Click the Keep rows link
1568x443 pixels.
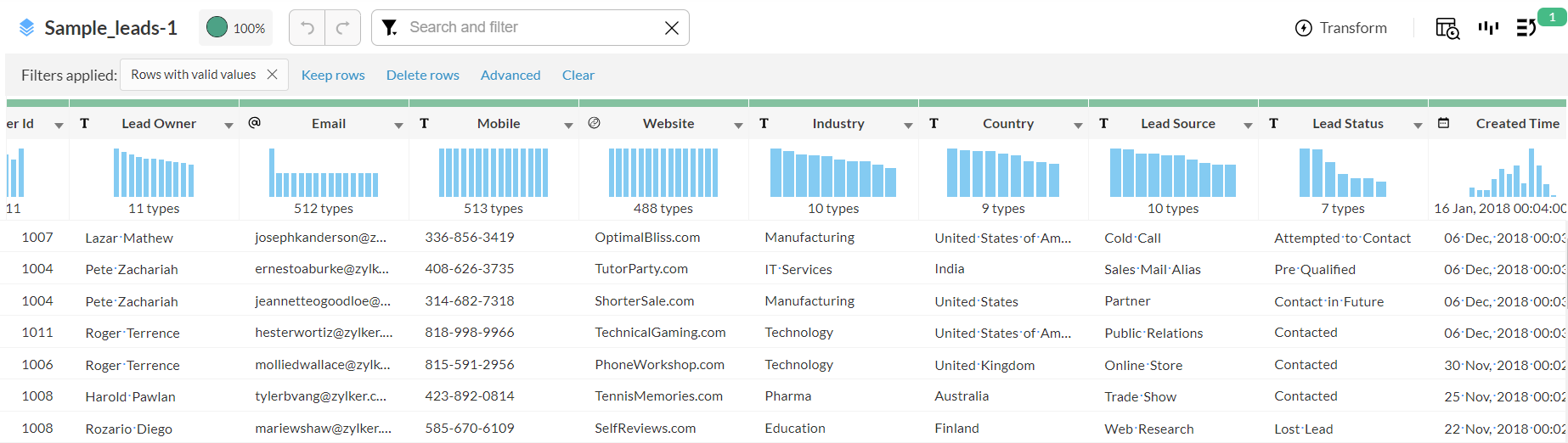(x=333, y=75)
